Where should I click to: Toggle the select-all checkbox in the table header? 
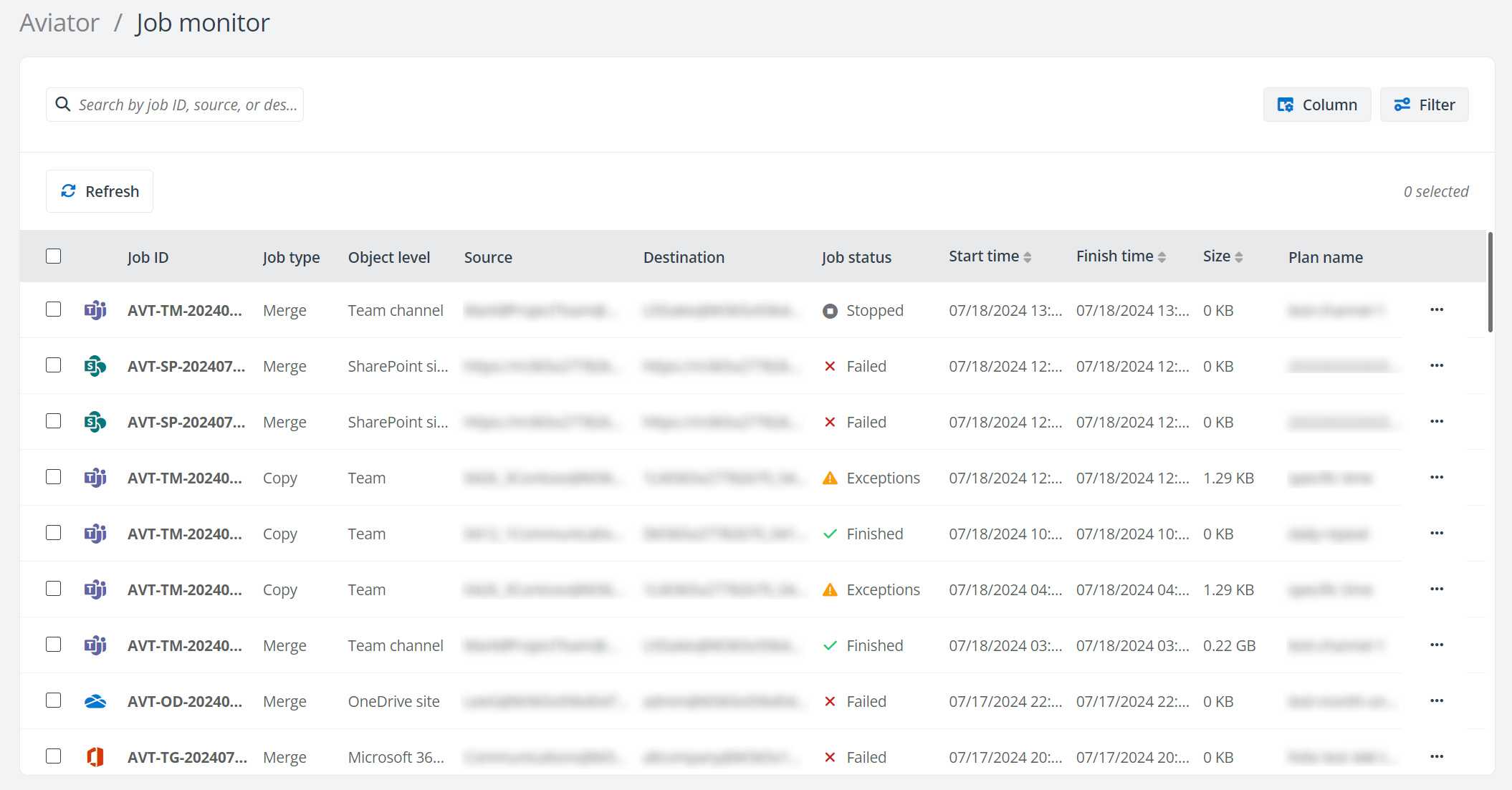click(54, 255)
